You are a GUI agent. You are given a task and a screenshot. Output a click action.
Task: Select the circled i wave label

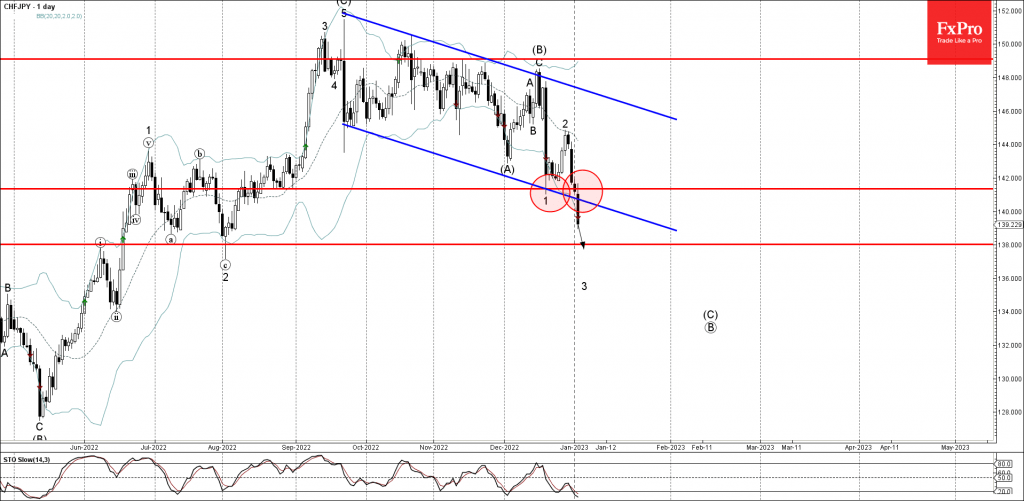coord(100,243)
